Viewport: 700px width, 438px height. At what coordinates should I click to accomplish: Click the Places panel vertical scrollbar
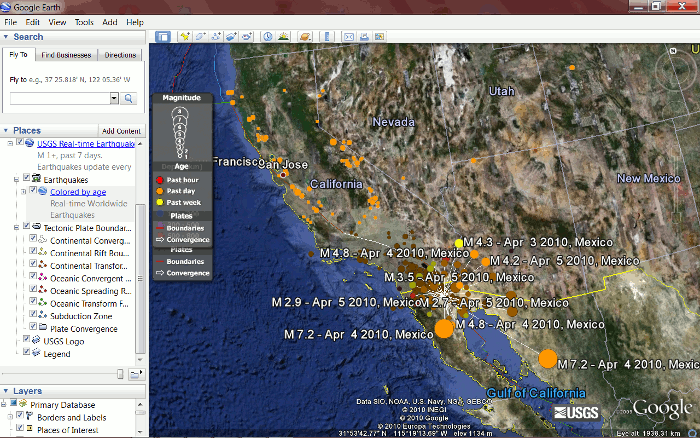point(140,277)
